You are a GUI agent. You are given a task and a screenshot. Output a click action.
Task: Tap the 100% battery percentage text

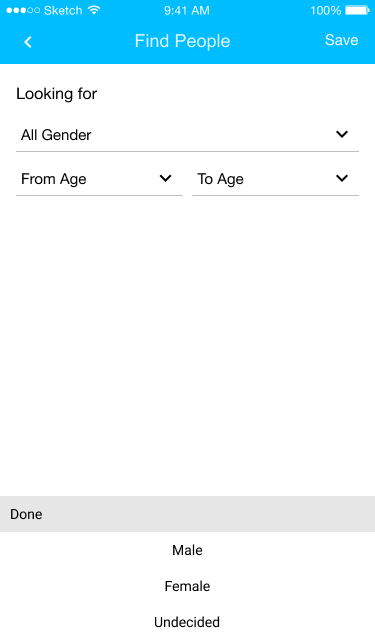coord(326,10)
